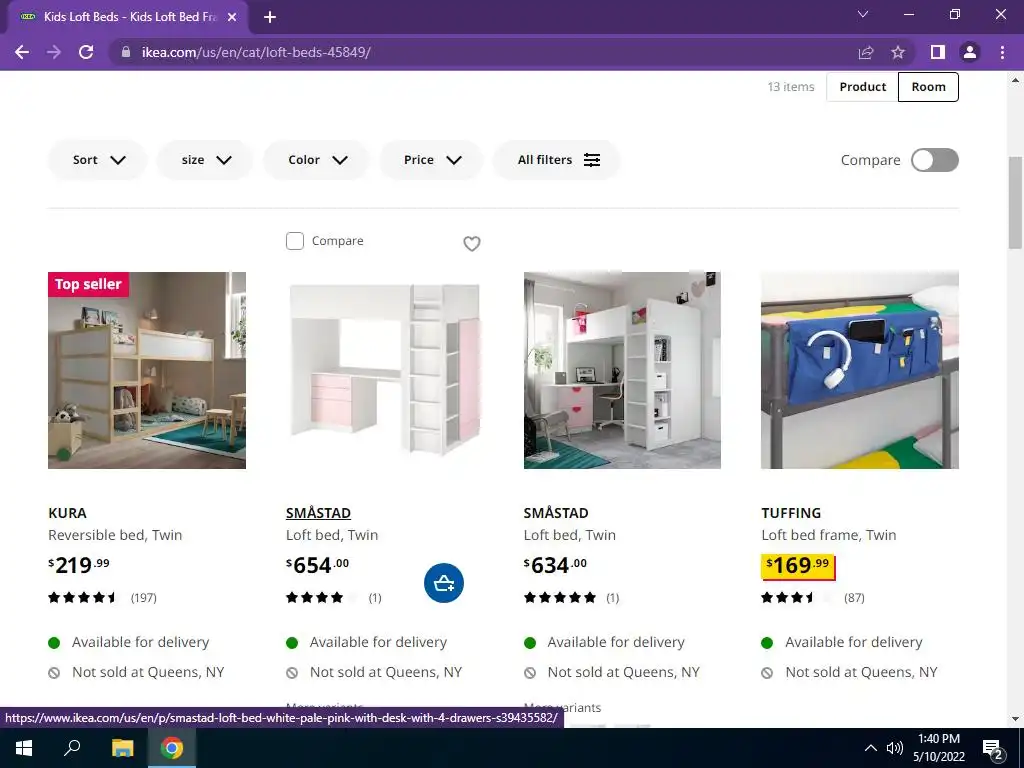The height and width of the screenshot is (768, 1024).
Task: View site info via padlock icon
Action: [126, 52]
